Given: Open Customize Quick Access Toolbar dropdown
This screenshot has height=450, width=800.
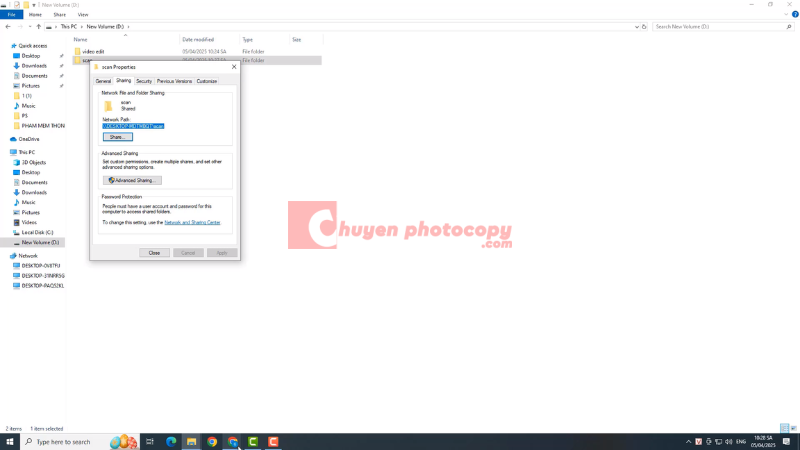Looking at the screenshot, I should click(x=34, y=5).
